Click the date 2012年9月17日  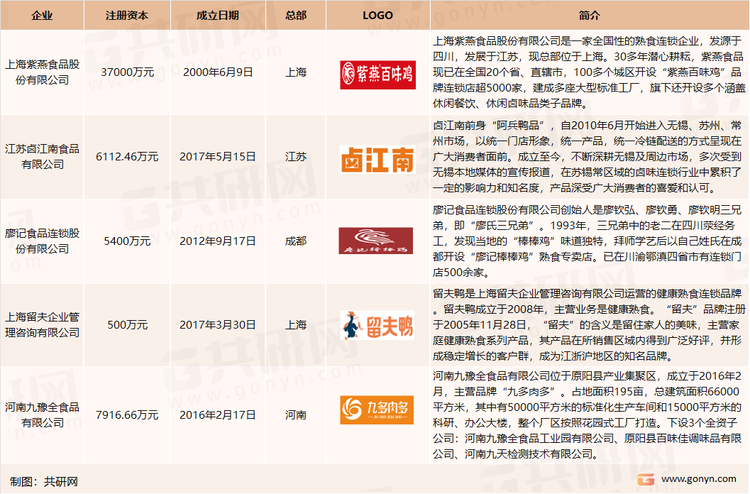click(x=218, y=241)
